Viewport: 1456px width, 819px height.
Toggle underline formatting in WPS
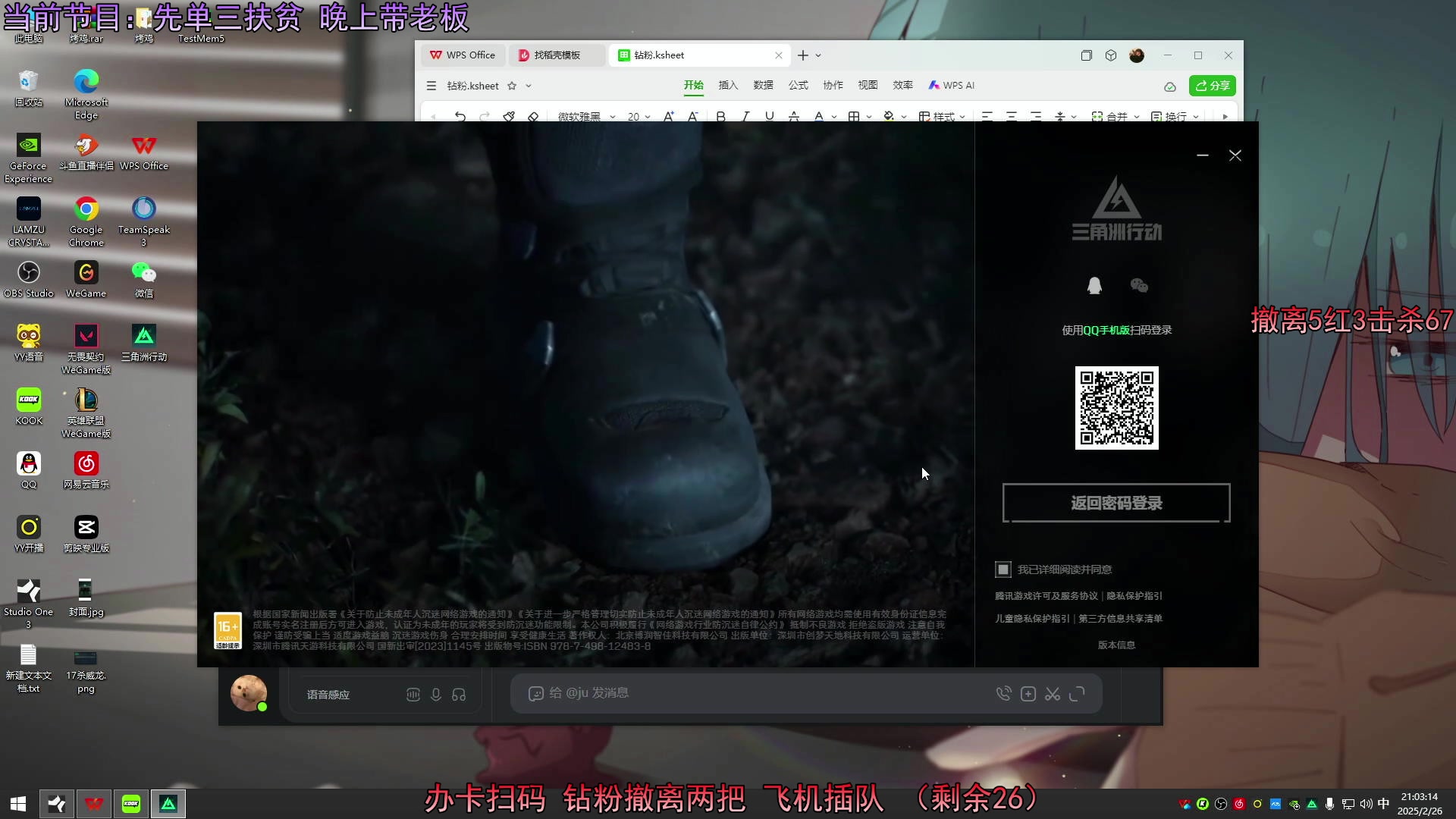[x=770, y=116]
